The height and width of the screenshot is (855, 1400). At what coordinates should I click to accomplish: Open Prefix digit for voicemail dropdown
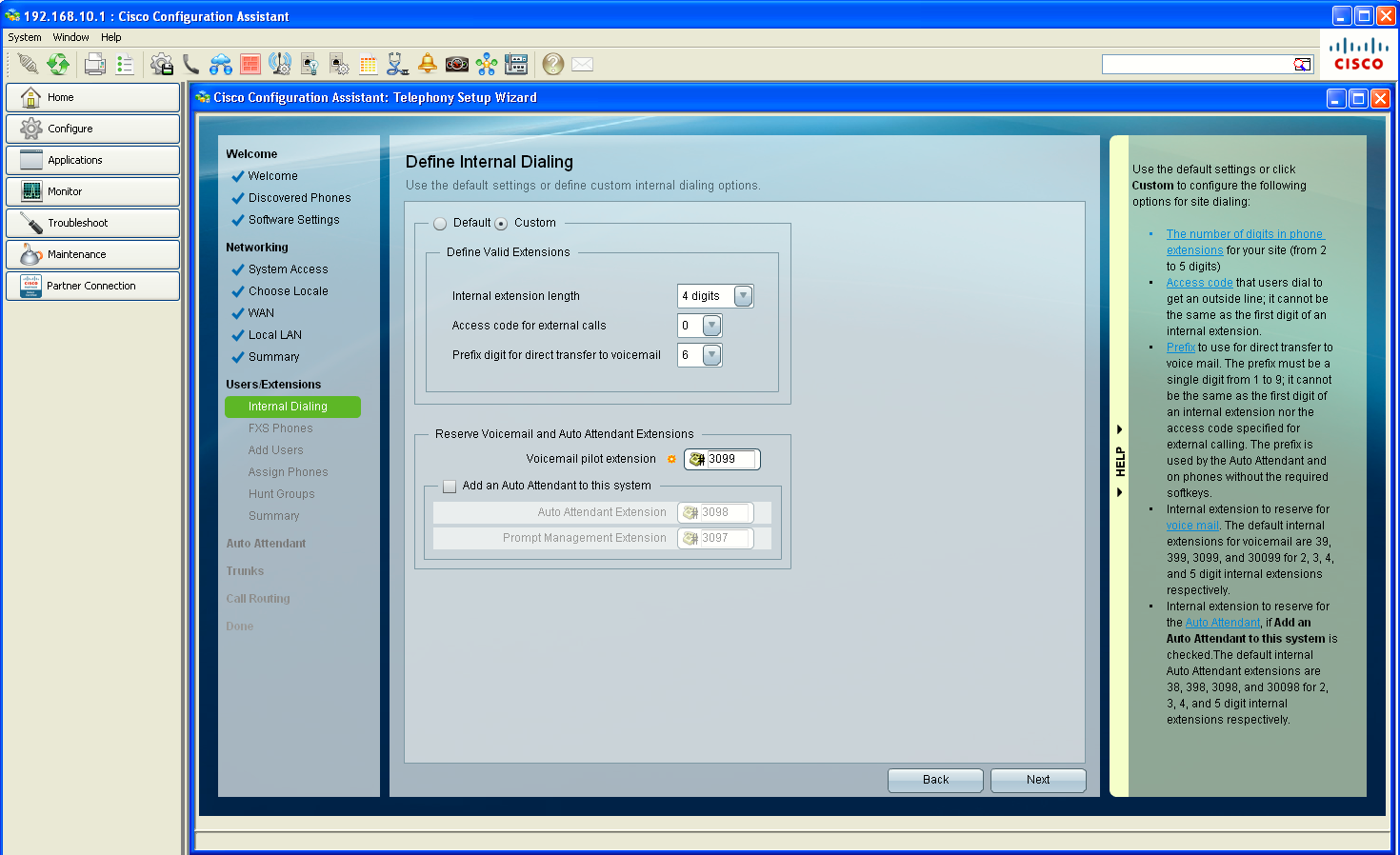click(712, 355)
